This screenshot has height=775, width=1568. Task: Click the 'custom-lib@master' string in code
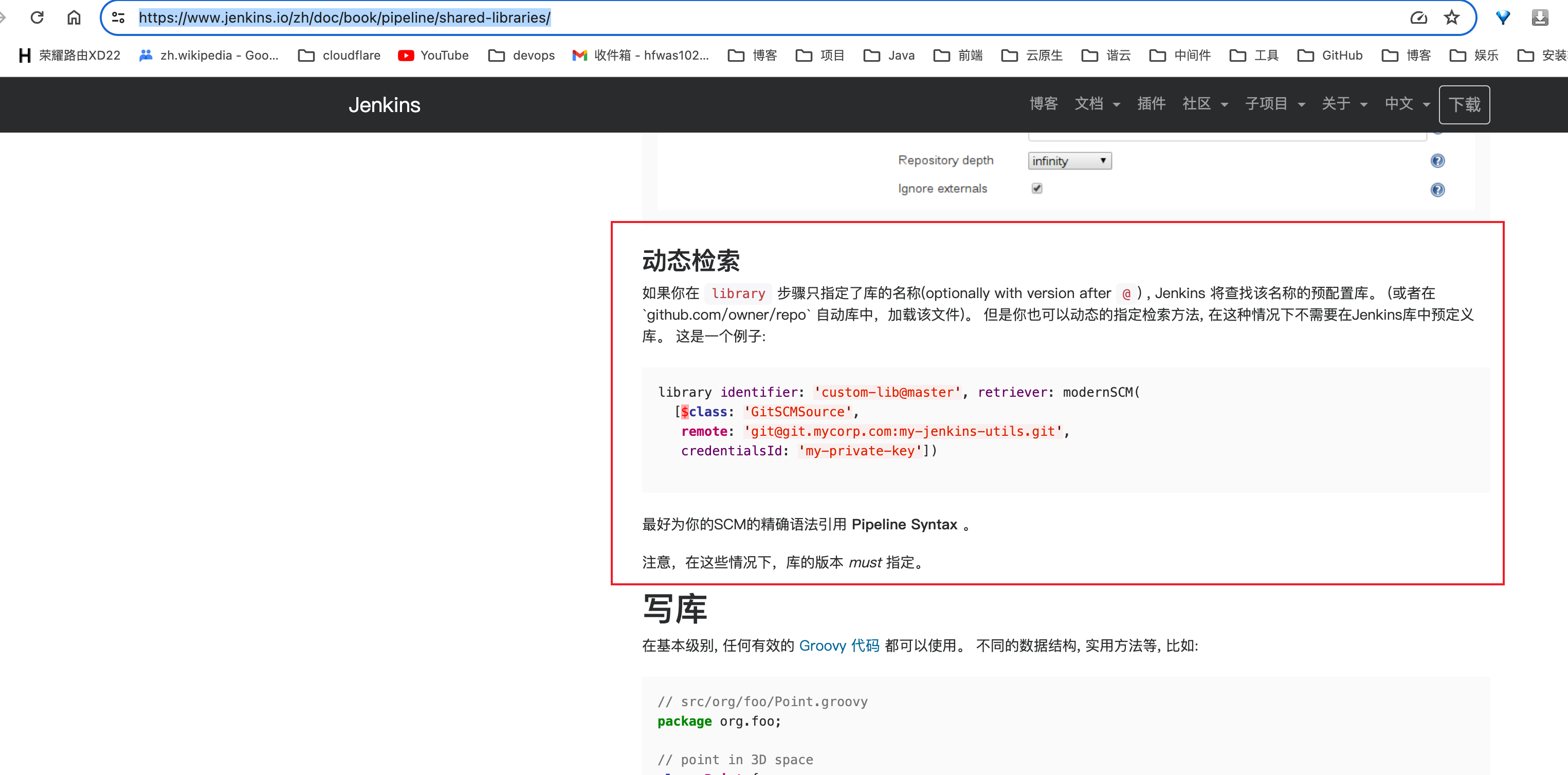[887, 392]
